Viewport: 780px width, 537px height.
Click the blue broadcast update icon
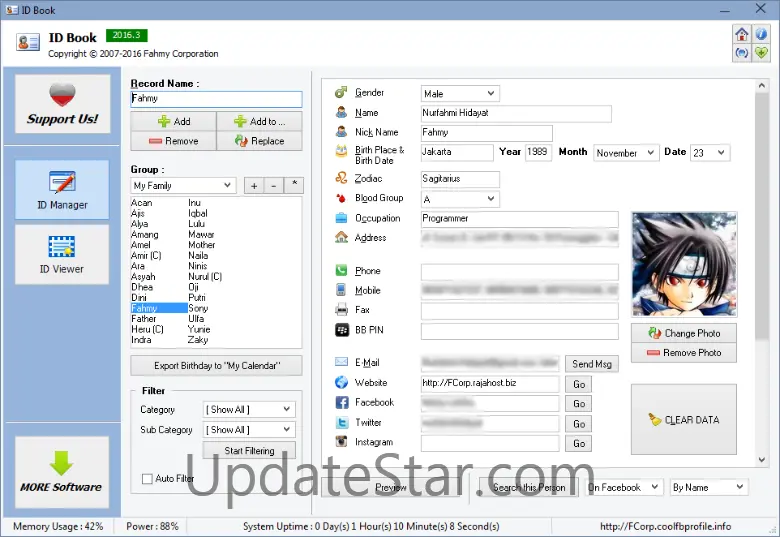coord(742,53)
